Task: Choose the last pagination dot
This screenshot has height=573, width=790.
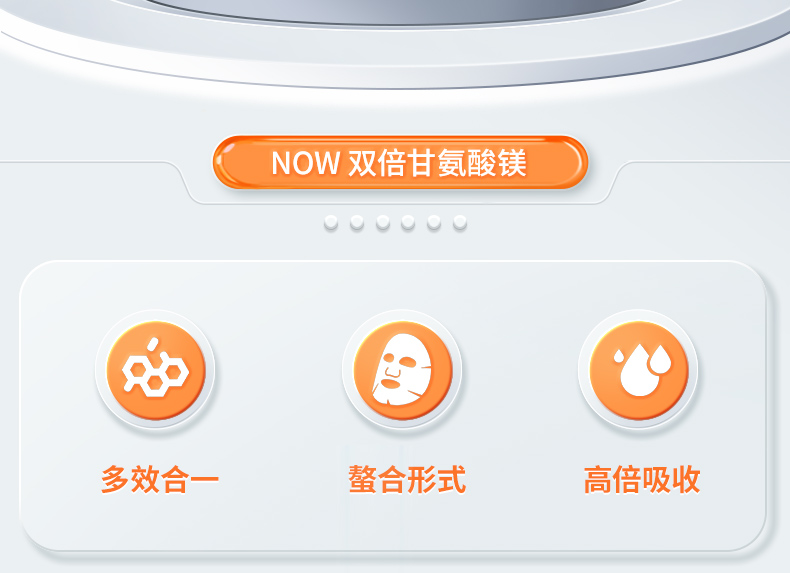Action: tap(459, 222)
